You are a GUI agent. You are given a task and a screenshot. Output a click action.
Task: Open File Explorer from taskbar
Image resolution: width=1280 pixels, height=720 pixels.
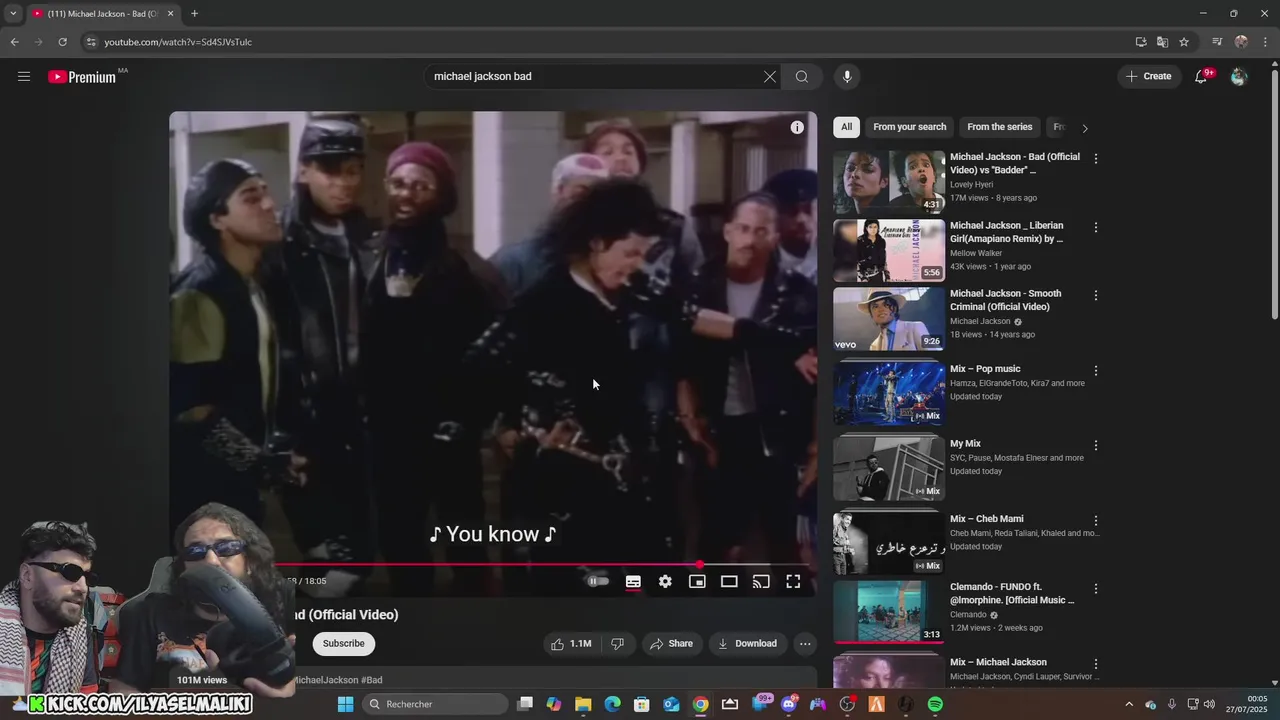[x=583, y=704]
